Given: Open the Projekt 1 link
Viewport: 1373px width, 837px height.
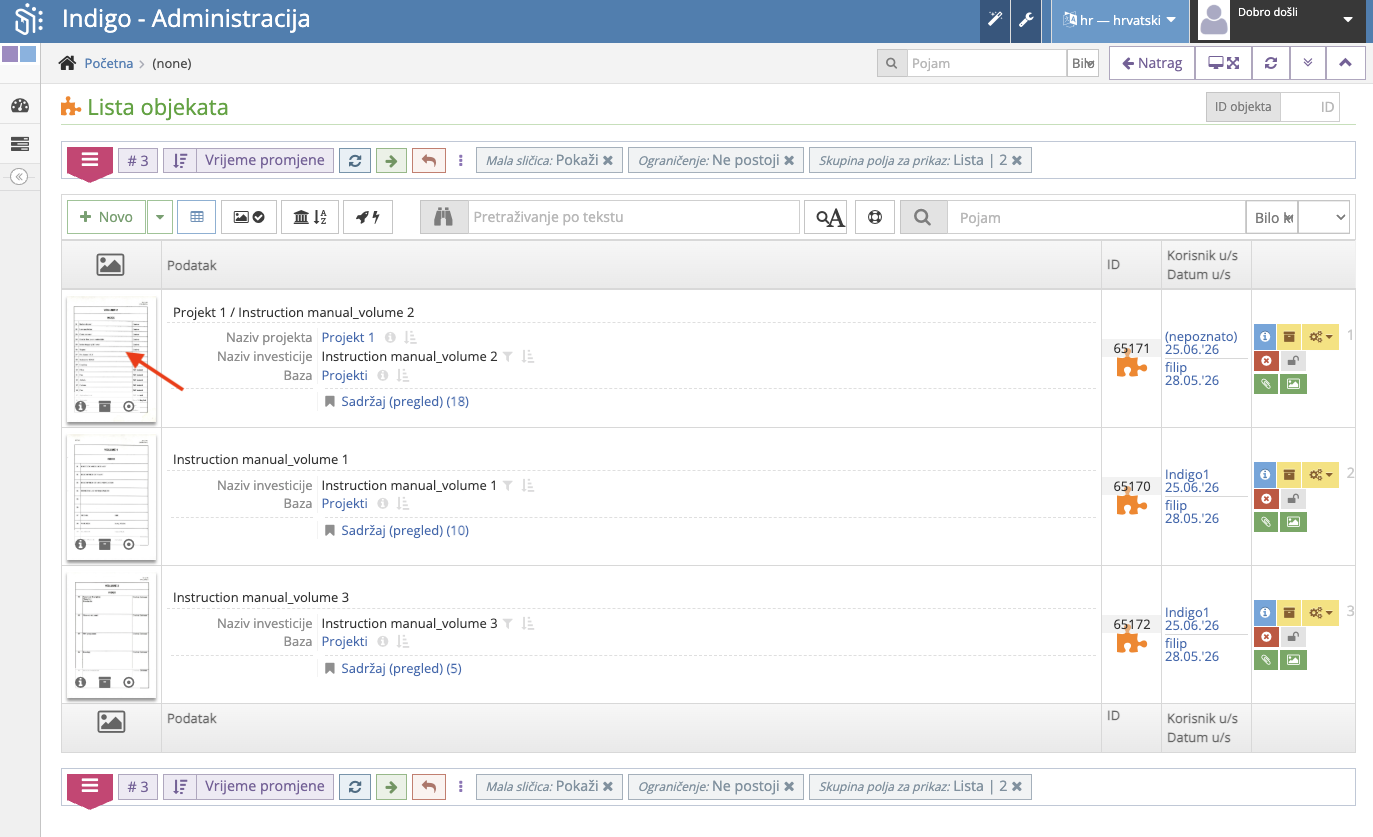Looking at the screenshot, I should click(x=348, y=337).
